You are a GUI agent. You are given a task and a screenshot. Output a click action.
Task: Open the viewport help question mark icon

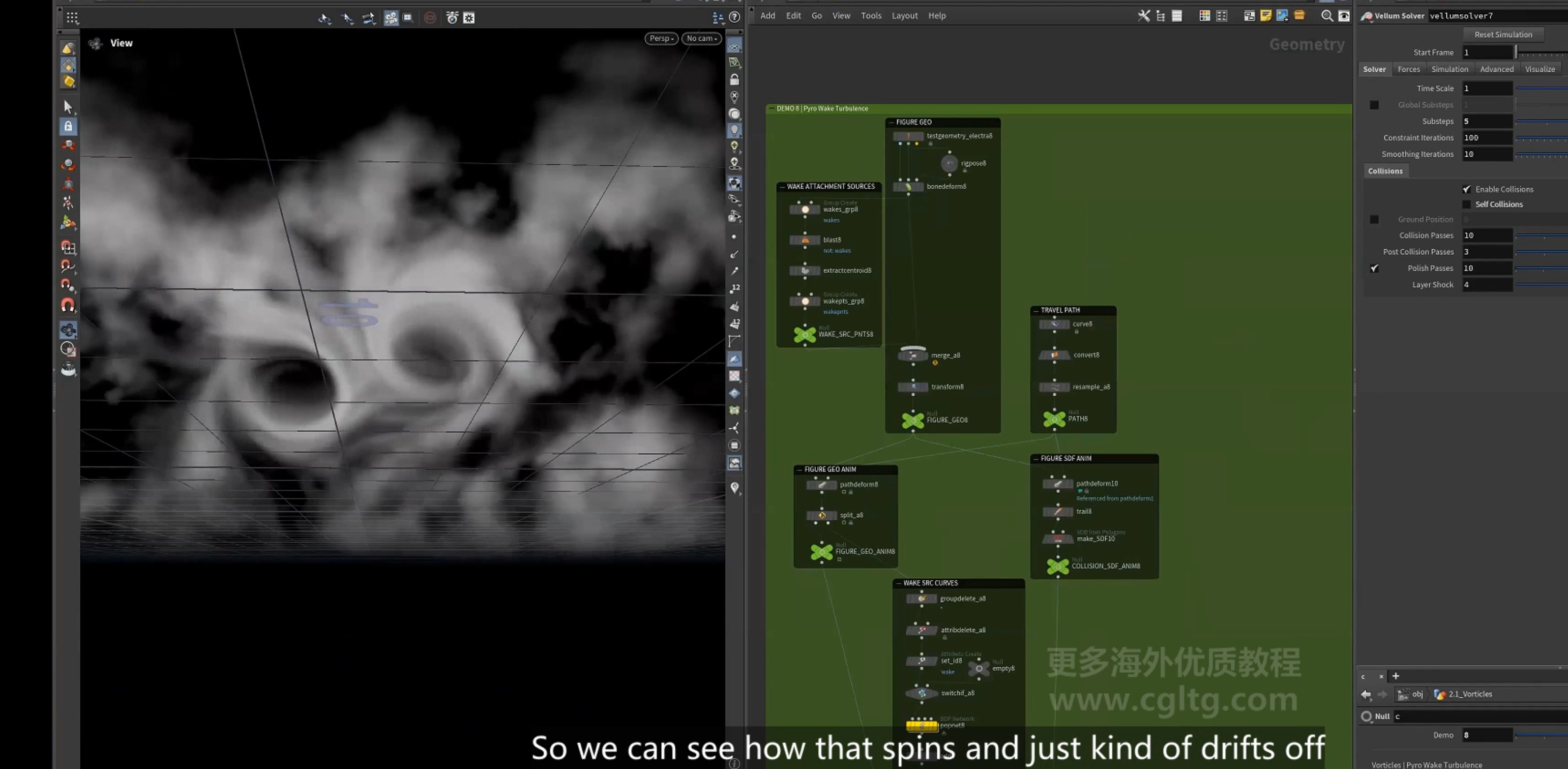[735, 17]
